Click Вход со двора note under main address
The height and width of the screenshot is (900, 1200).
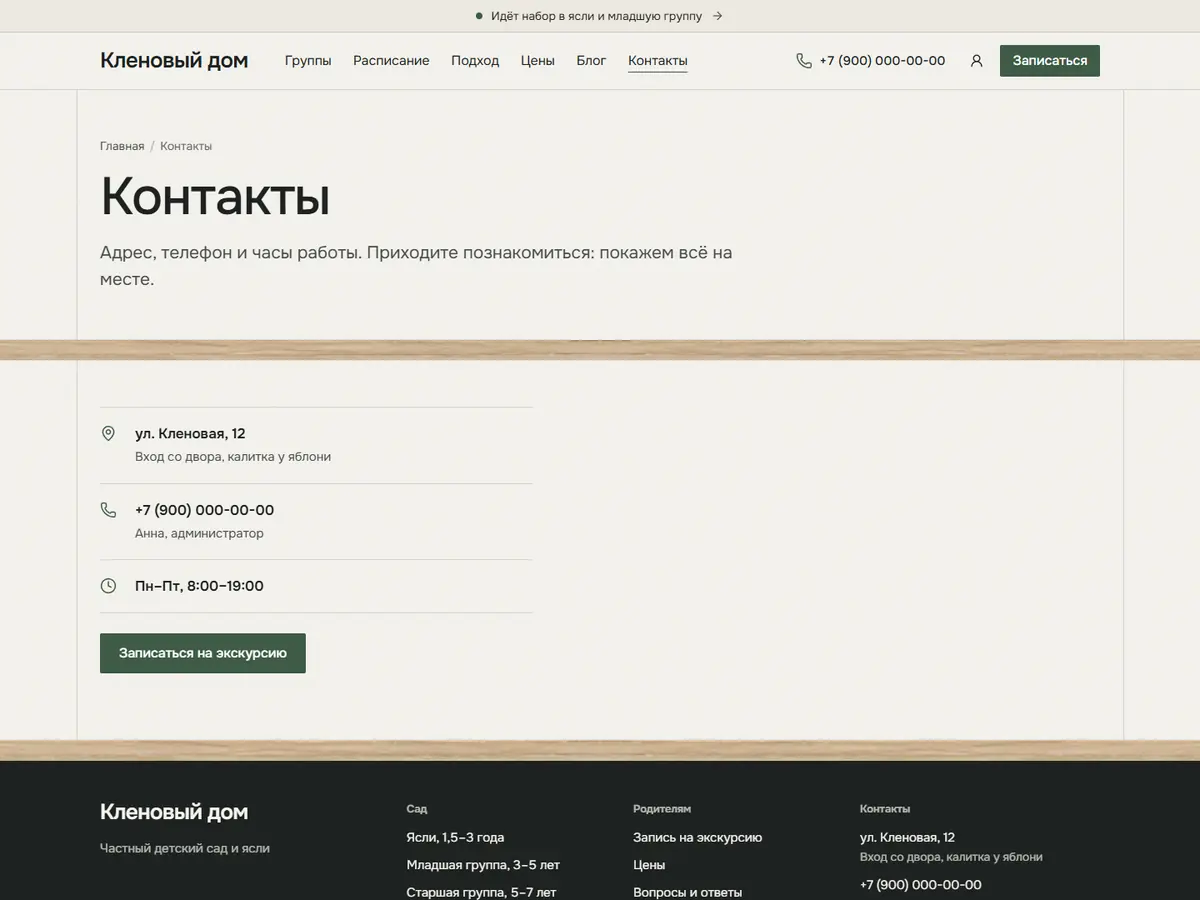[233, 457]
